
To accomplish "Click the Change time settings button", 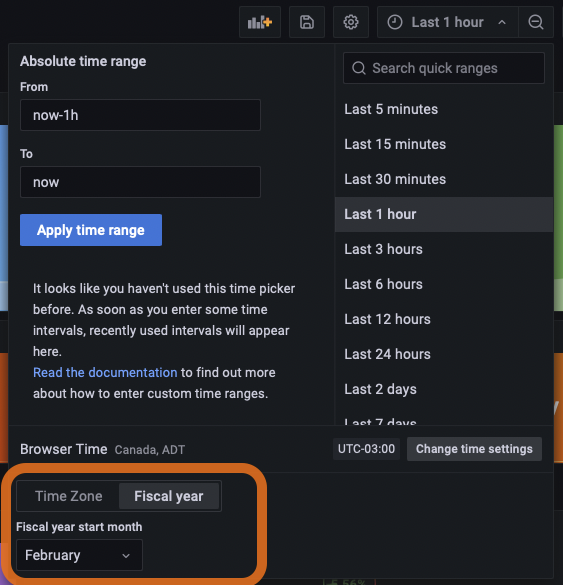I will point(474,449).
